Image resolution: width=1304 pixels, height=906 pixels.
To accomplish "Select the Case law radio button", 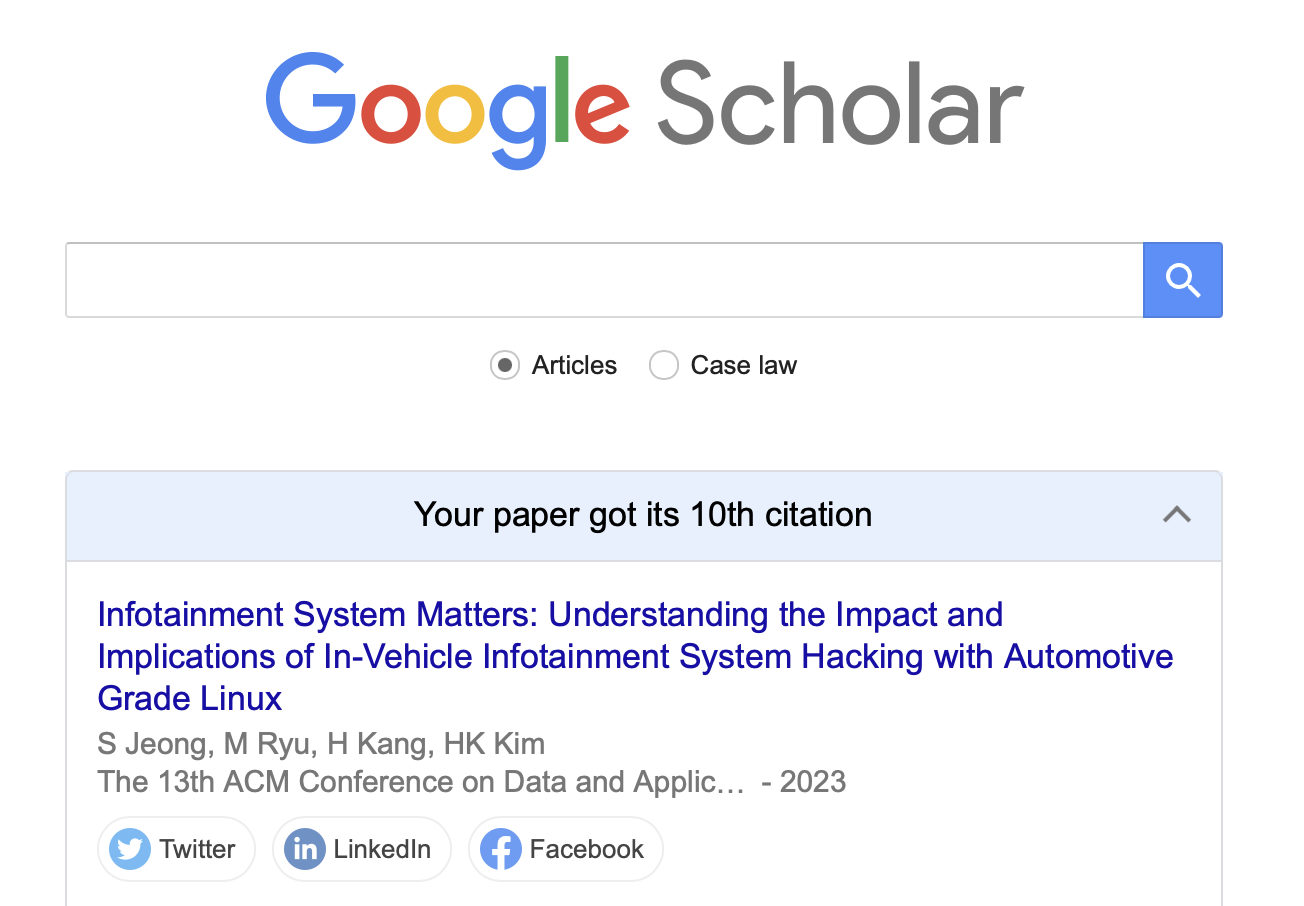I will pos(664,366).
